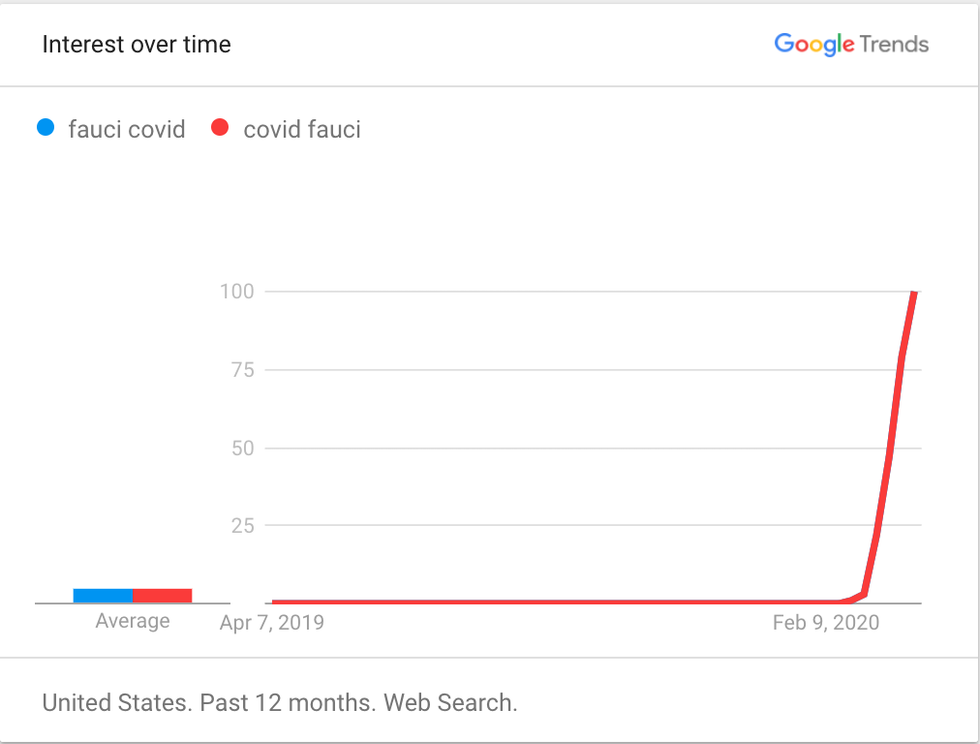Select the 'fauci covid' legend label

[x=126, y=129]
